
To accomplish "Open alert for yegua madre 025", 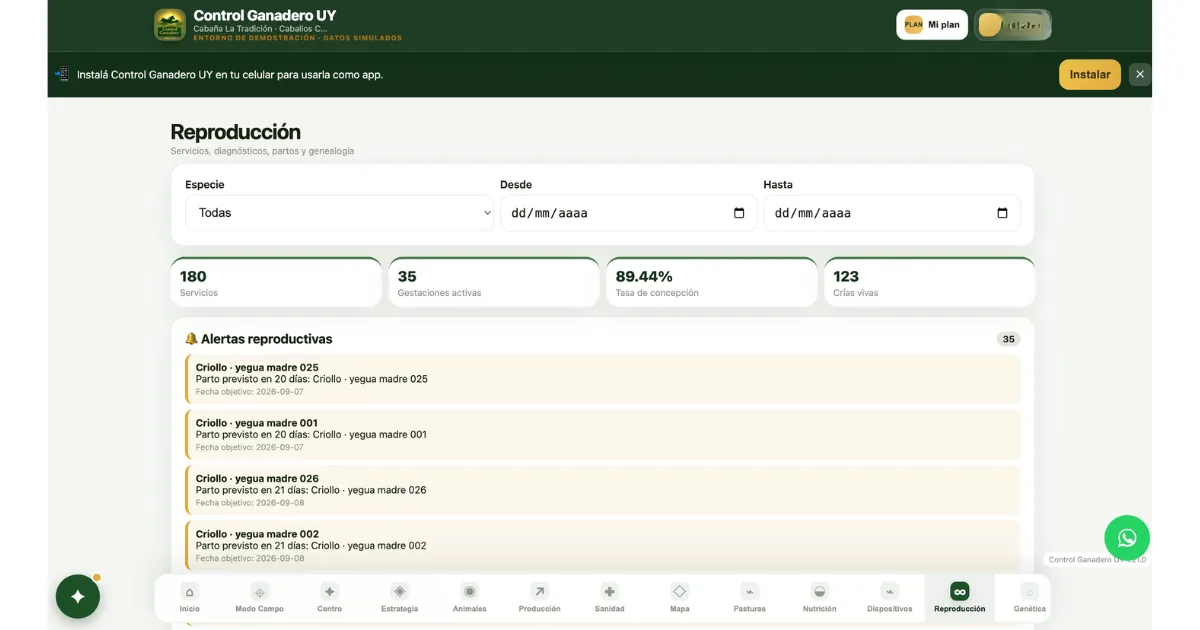I will pos(603,379).
